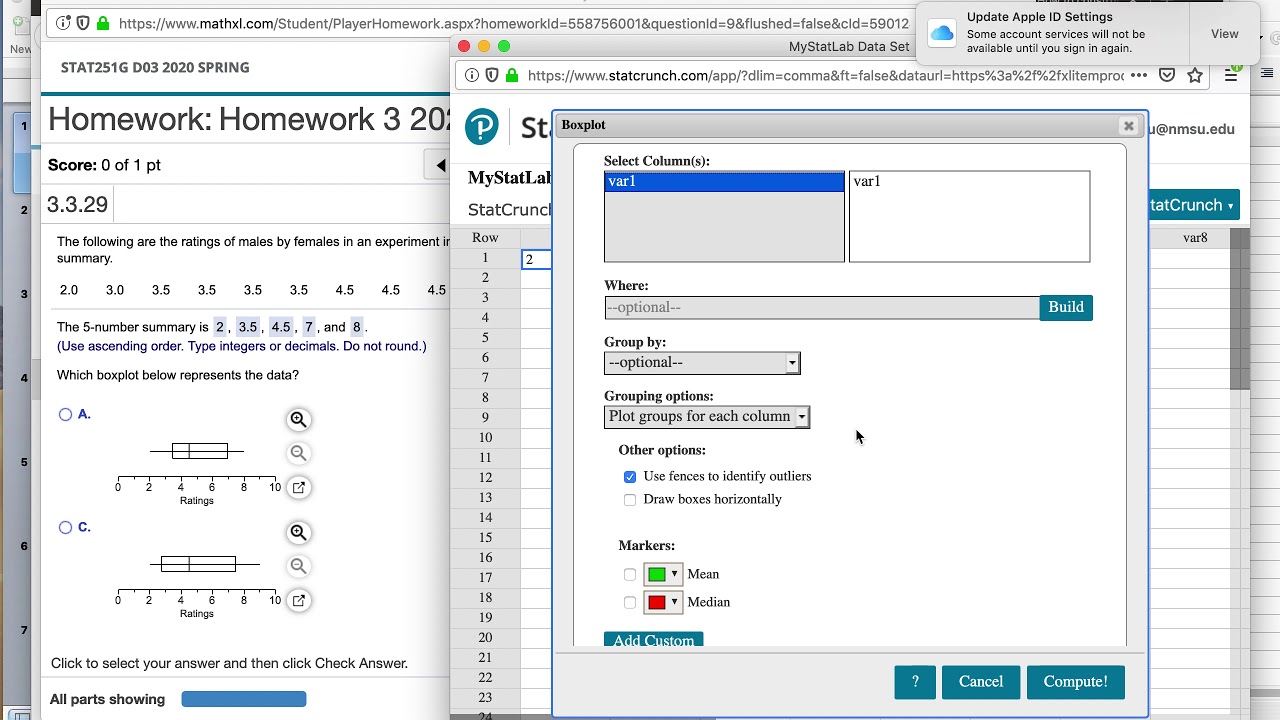Click the MyStatLab heading in StatCrunch
This screenshot has height=720, width=1280.
click(x=510, y=178)
